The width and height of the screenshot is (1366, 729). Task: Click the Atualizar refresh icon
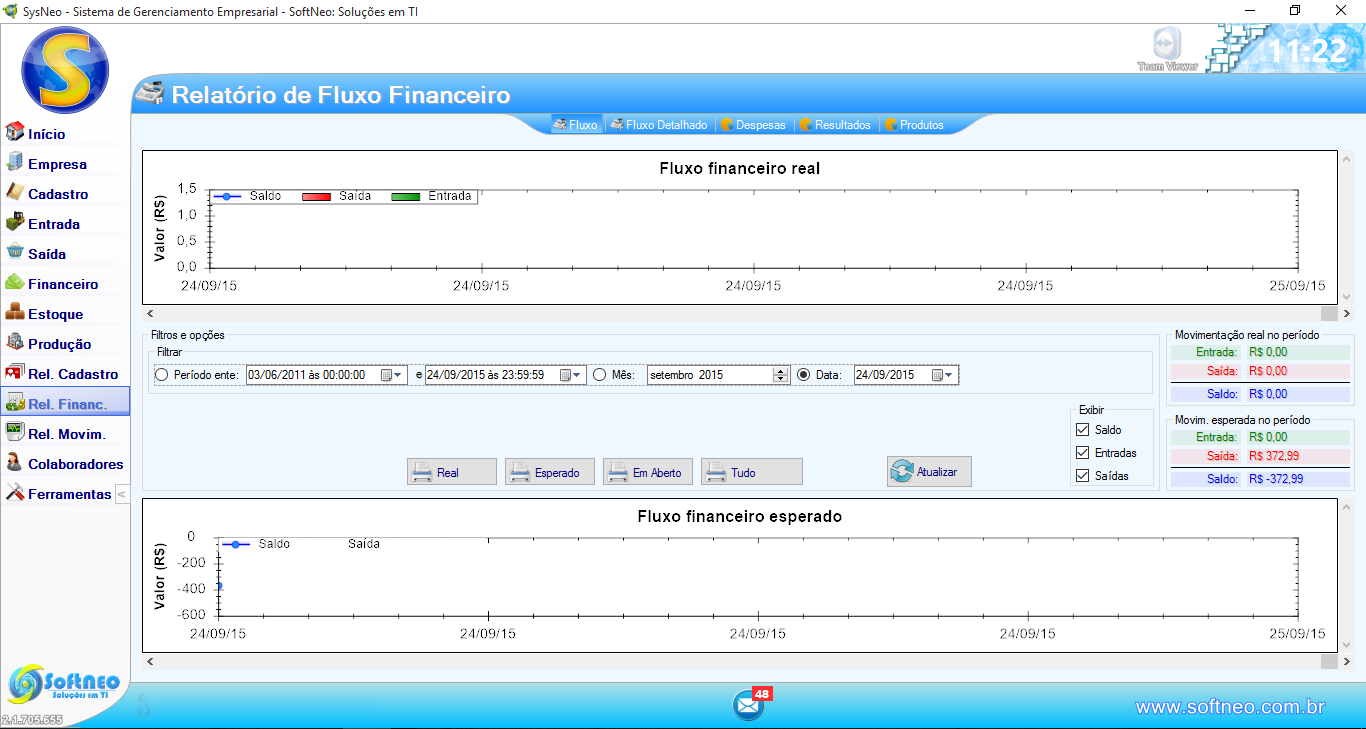coord(902,472)
